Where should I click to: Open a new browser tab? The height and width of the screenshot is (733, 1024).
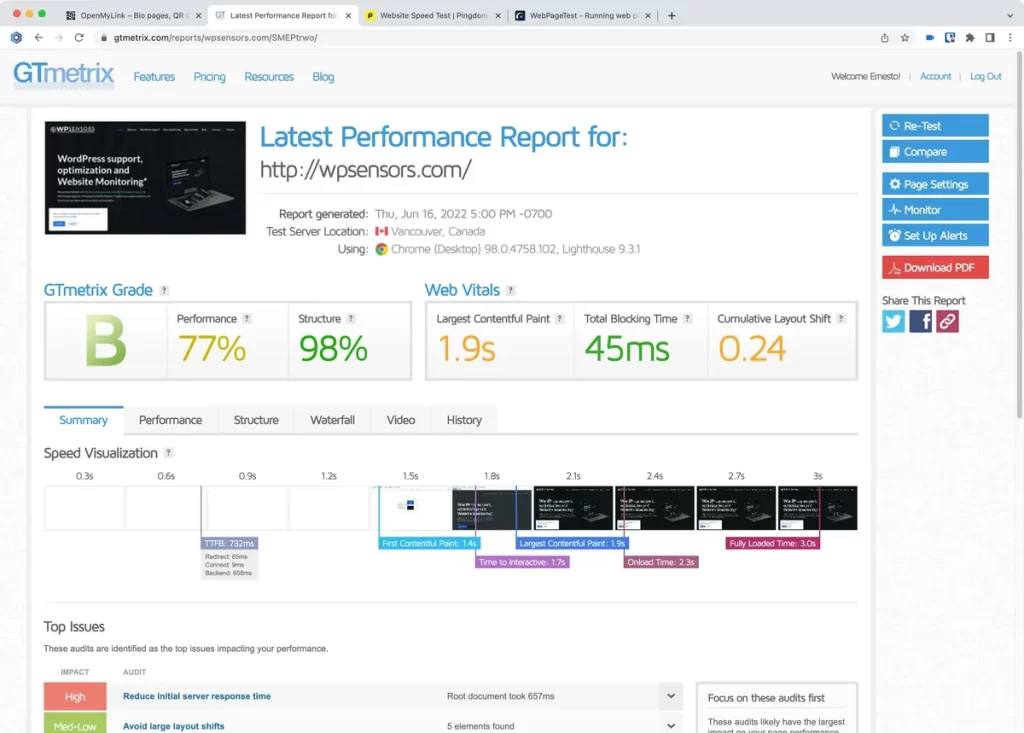tap(671, 16)
